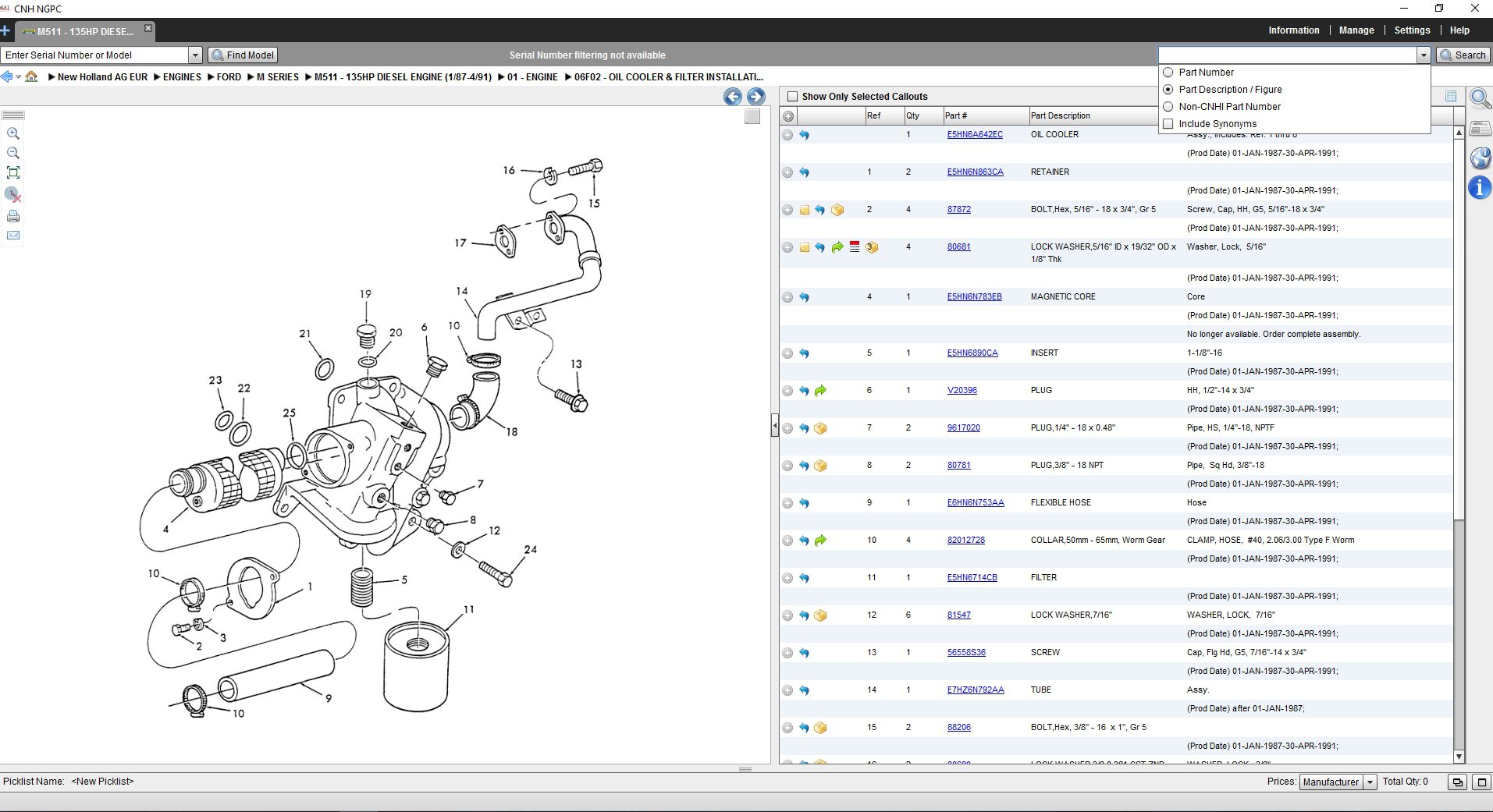Viewport: 1493px width, 812px height.
Task: Open the magnifier search side panel
Action: coord(1480,98)
